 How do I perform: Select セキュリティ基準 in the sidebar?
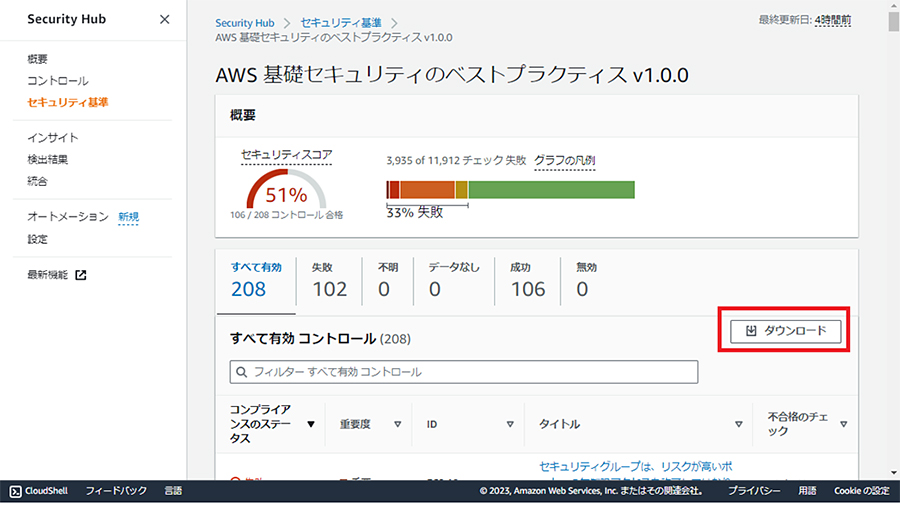click(68, 103)
